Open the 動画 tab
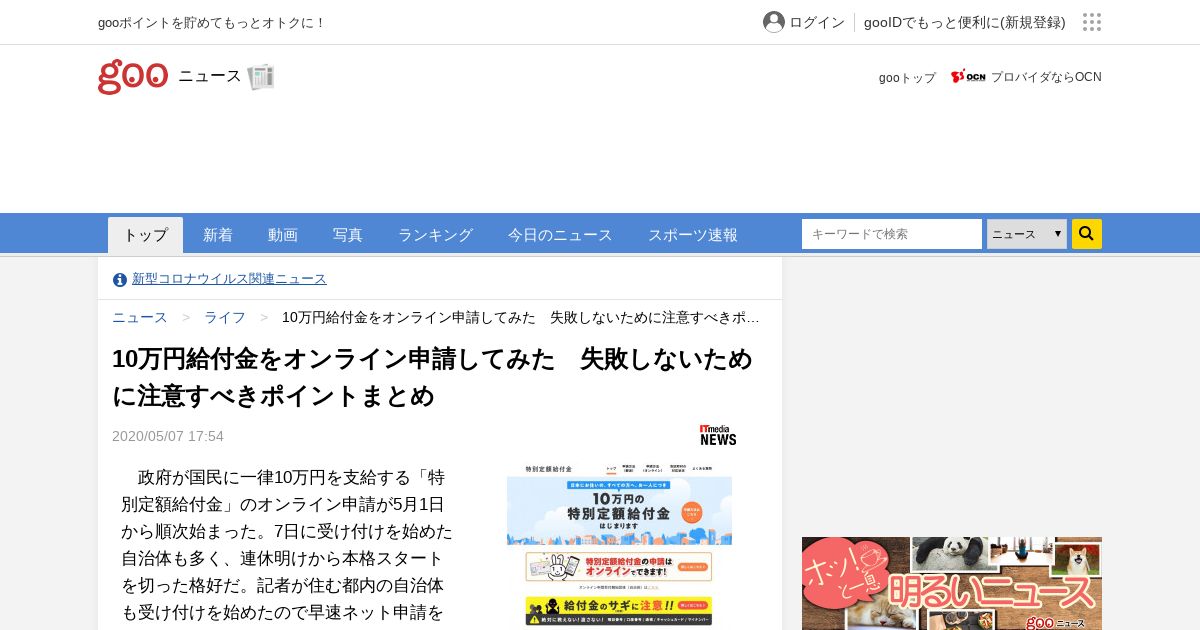The height and width of the screenshot is (630, 1200). (x=283, y=235)
